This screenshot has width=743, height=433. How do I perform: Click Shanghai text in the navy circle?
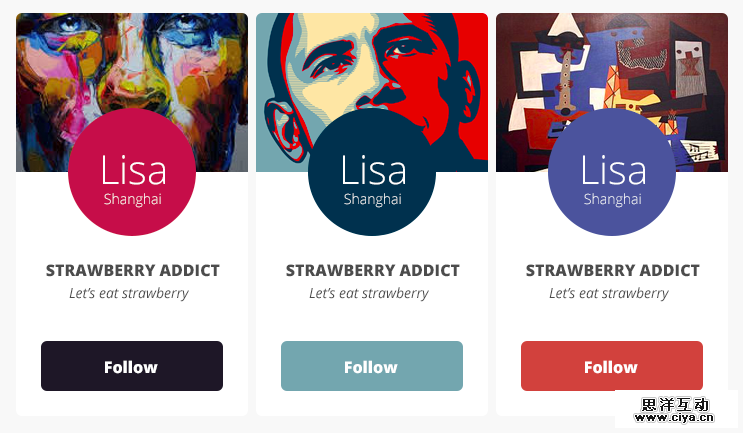pyautogui.click(x=373, y=199)
